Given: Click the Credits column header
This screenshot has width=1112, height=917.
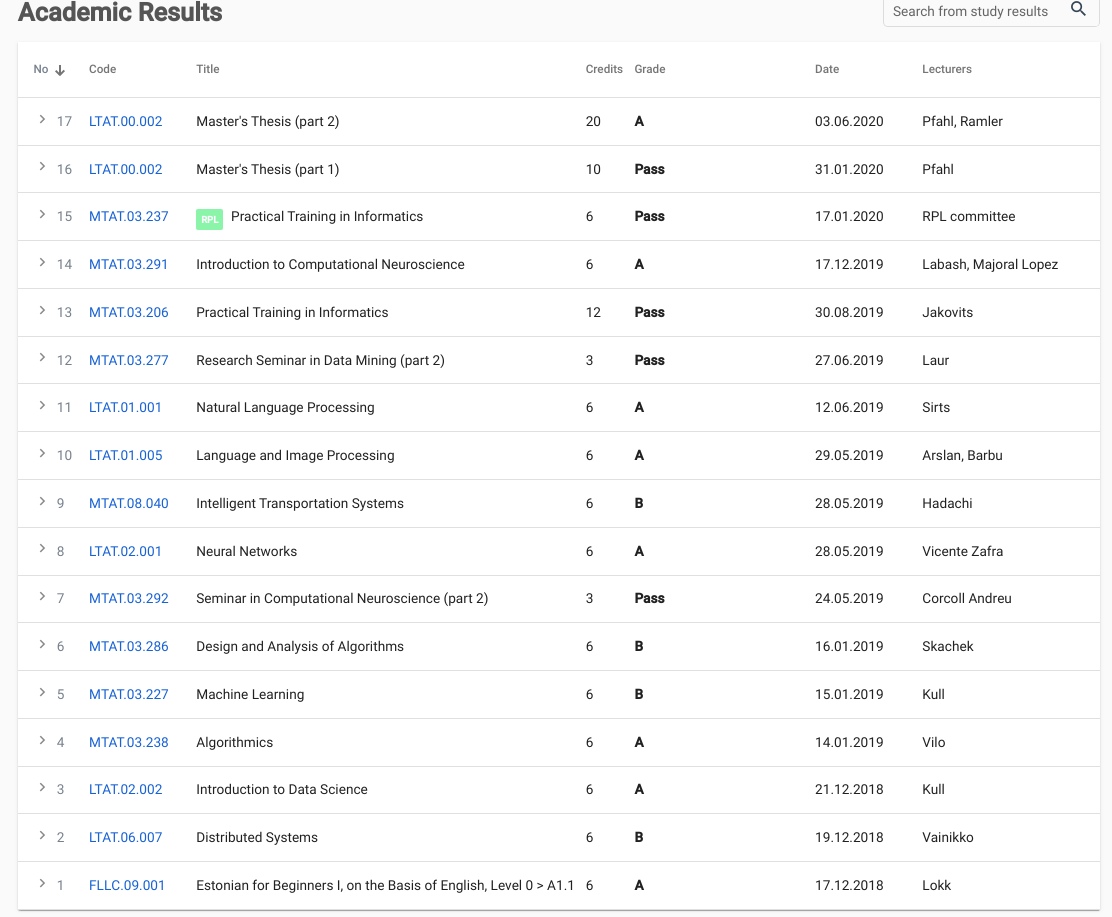Looking at the screenshot, I should coord(604,70).
